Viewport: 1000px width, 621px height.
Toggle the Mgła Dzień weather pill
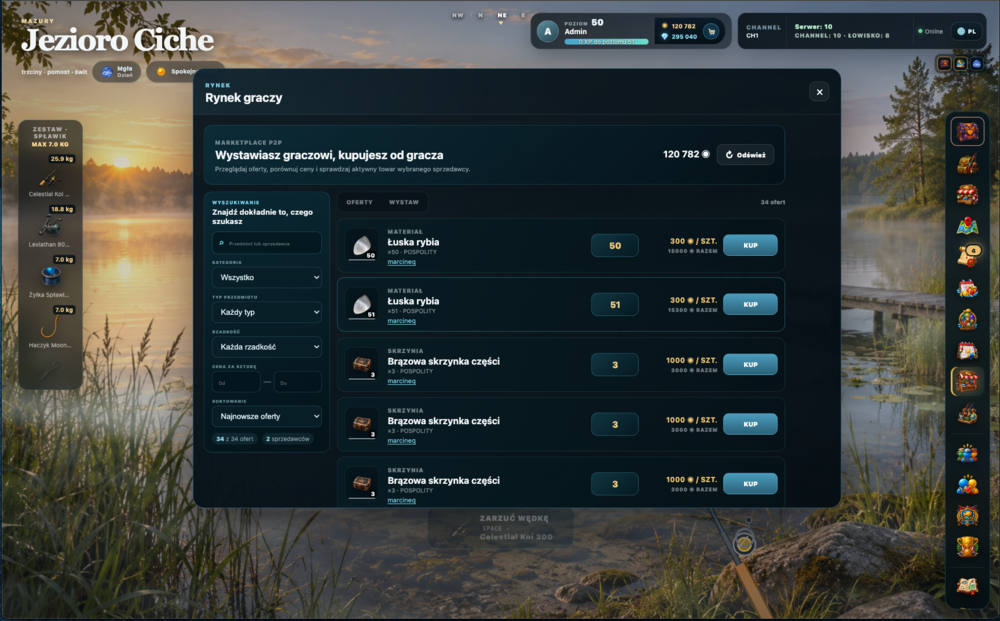pos(117,71)
